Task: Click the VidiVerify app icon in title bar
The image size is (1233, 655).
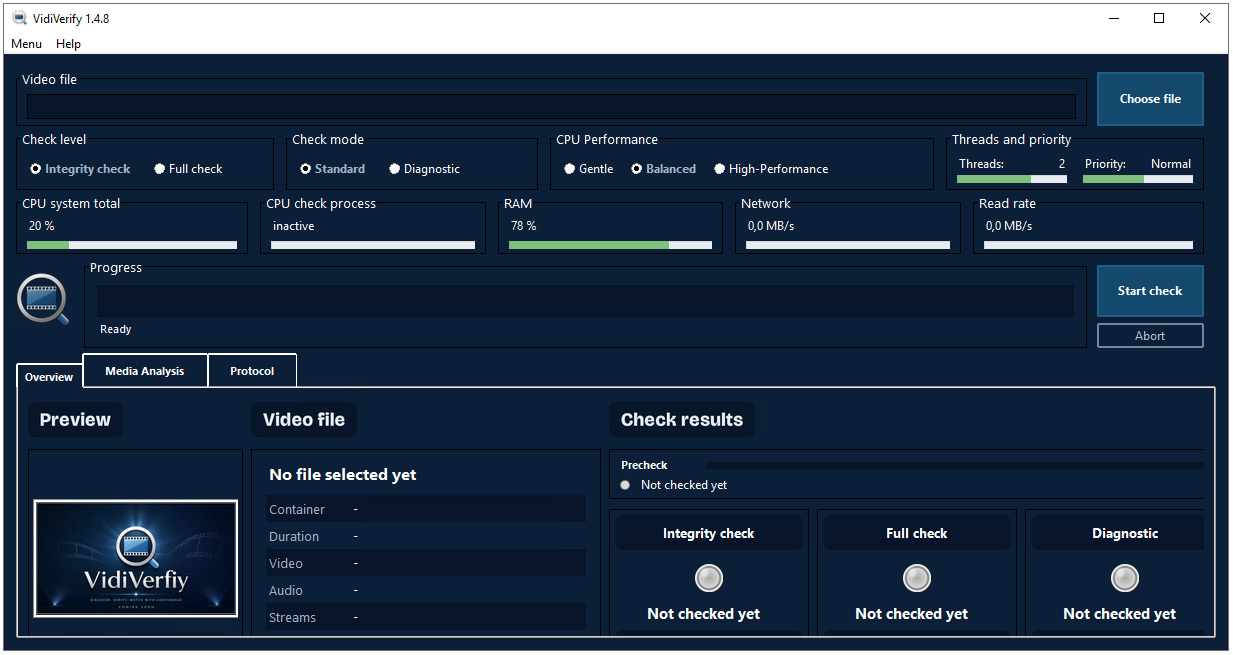Action: pos(18,18)
